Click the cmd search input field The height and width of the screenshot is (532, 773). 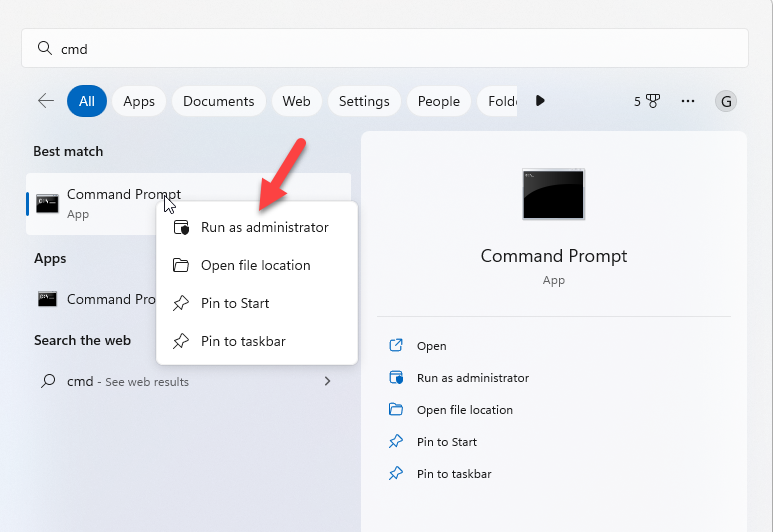click(x=385, y=48)
